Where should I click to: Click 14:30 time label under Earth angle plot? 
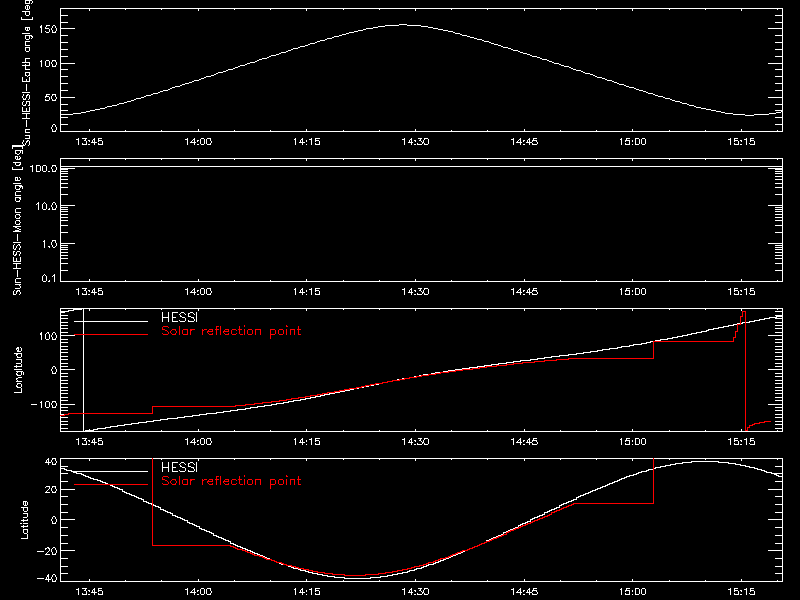click(x=415, y=141)
